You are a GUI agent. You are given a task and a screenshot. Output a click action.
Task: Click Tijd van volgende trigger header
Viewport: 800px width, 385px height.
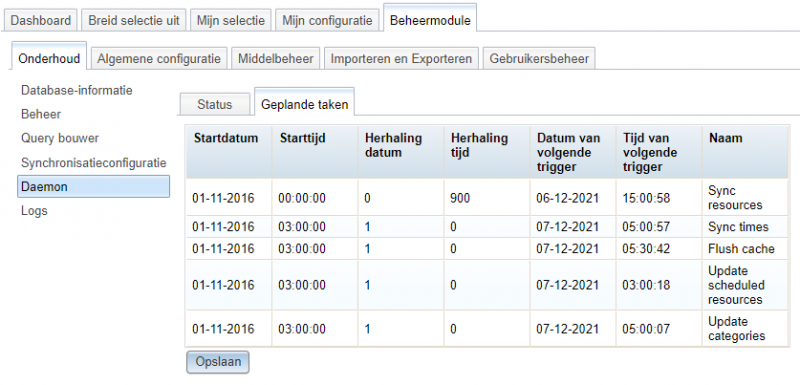659,152
